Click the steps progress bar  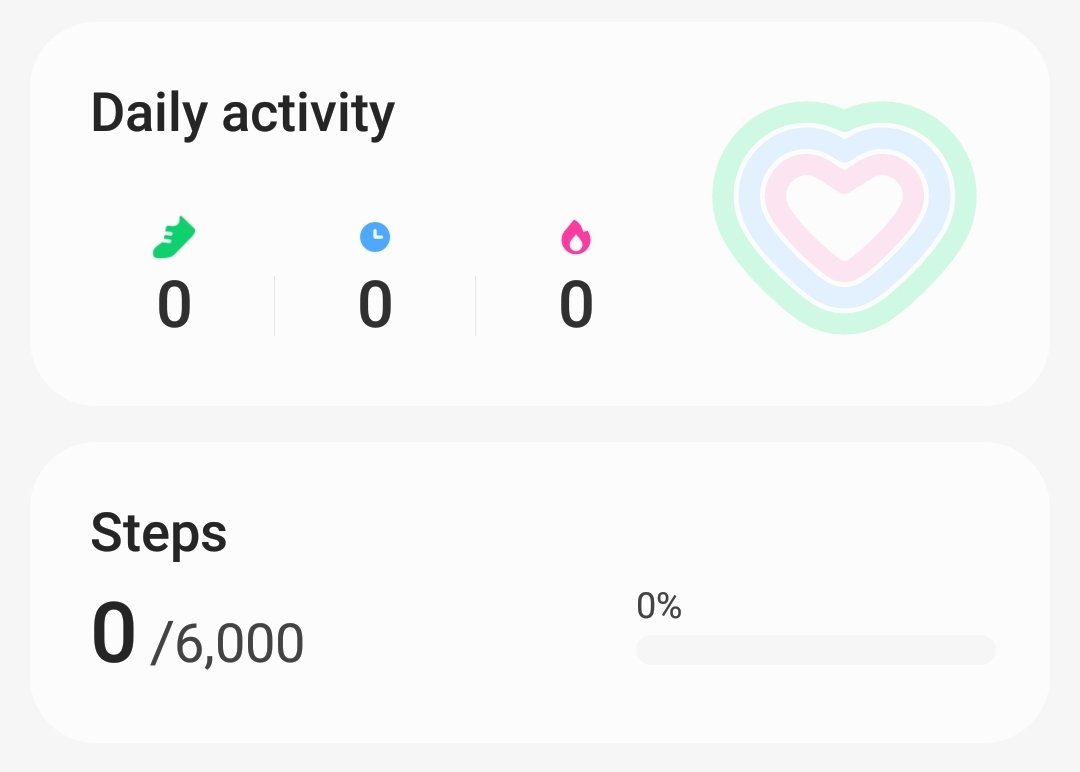[x=816, y=650]
